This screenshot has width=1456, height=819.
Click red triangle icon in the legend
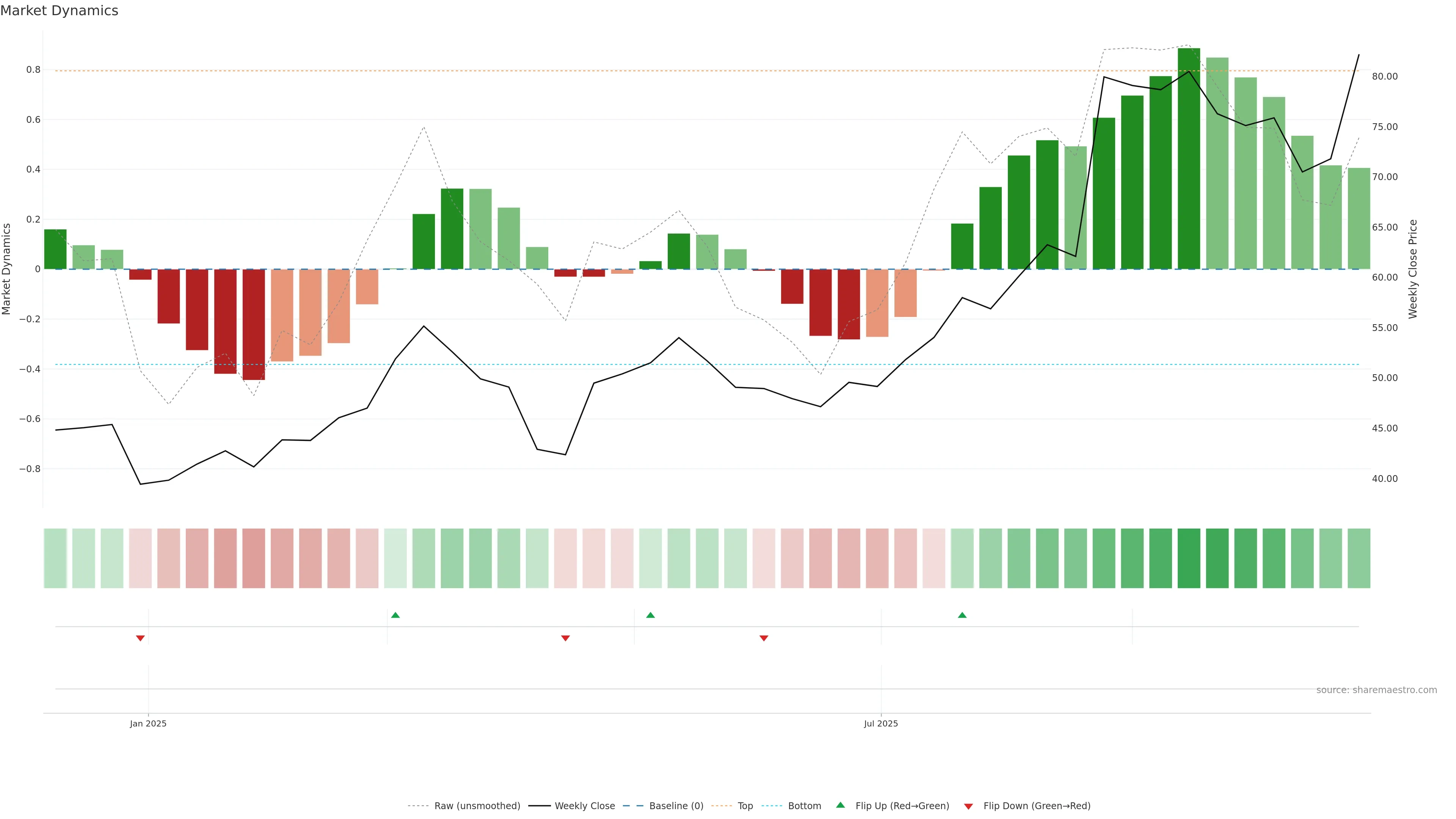(x=968, y=806)
